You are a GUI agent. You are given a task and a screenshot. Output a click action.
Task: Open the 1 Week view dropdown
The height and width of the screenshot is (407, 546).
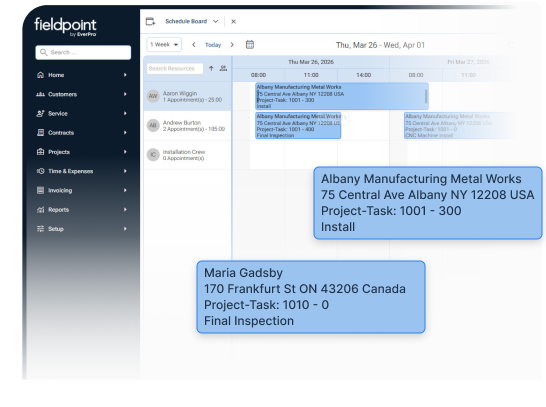[164, 45]
